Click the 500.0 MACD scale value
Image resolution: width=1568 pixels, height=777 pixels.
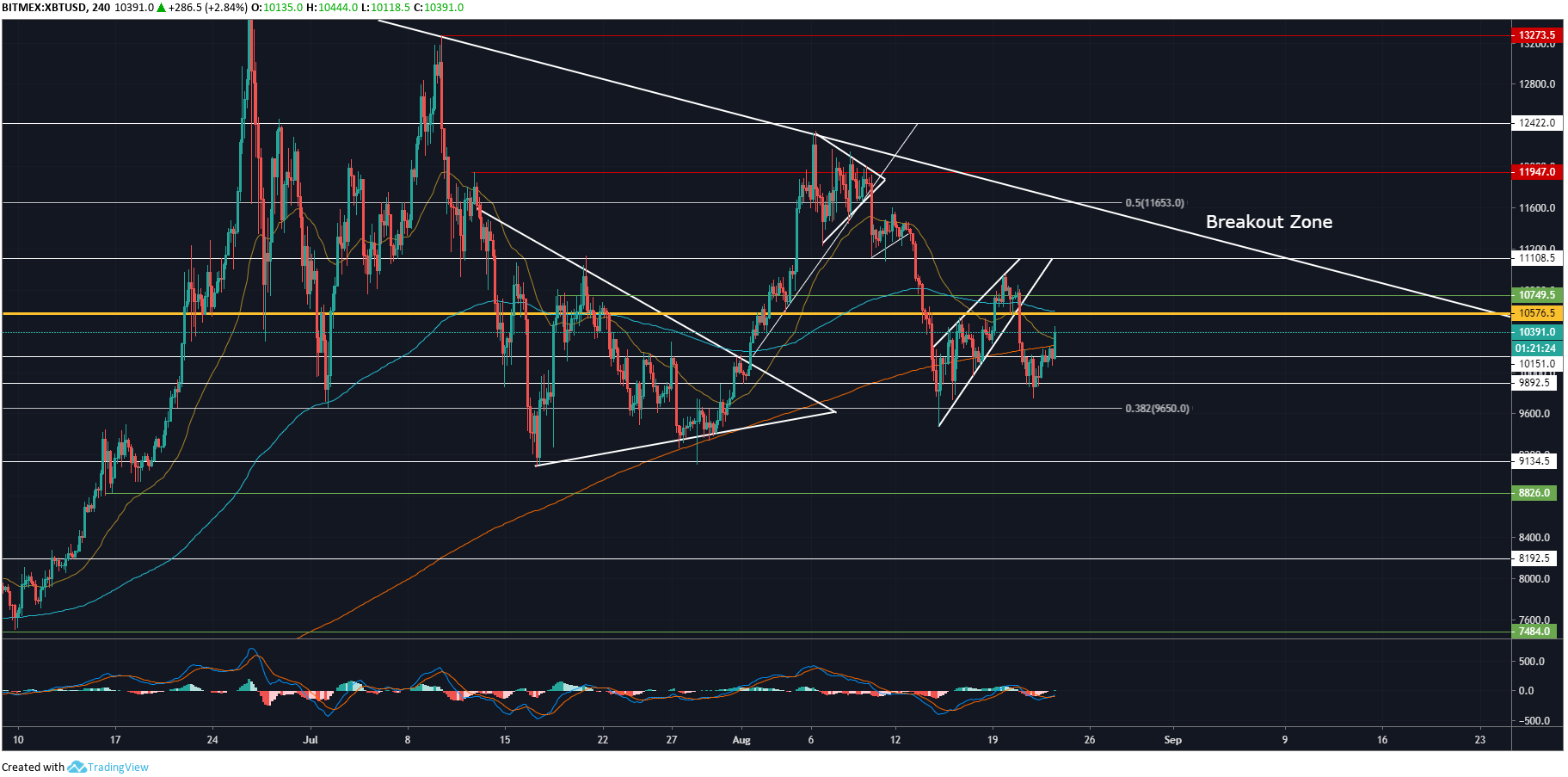point(1532,662)
